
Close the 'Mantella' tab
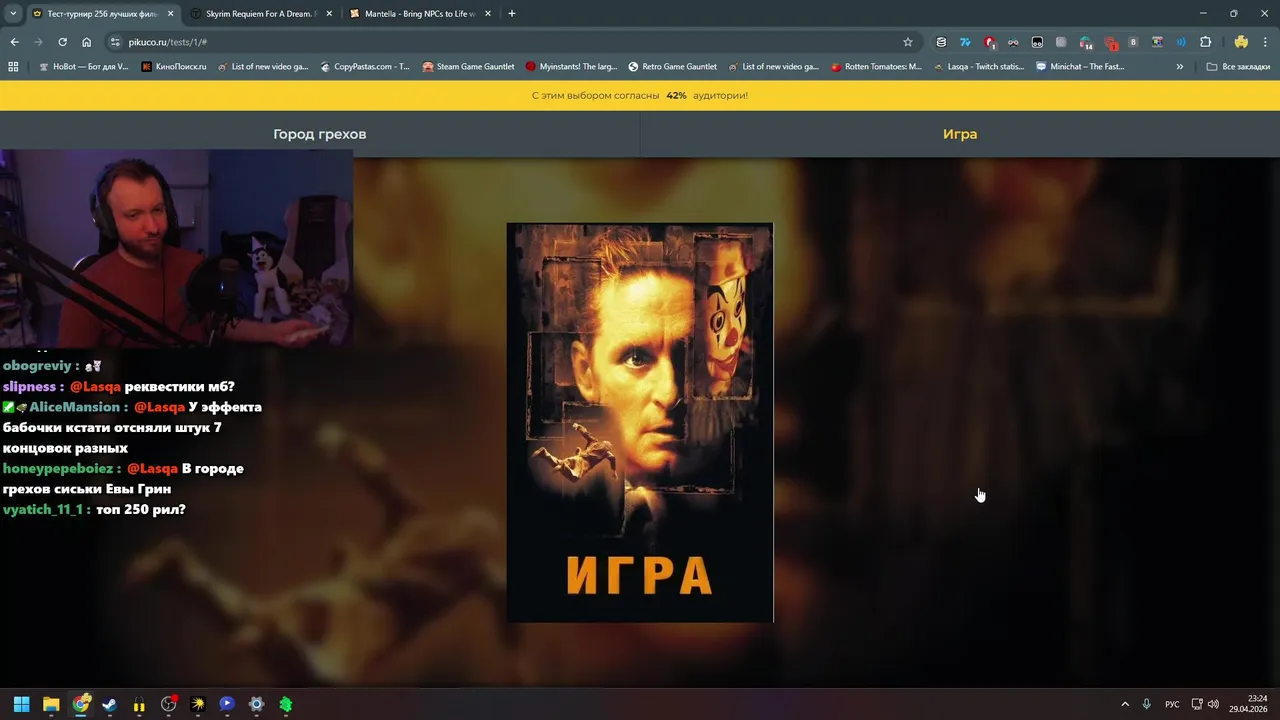tap(489, 14)
